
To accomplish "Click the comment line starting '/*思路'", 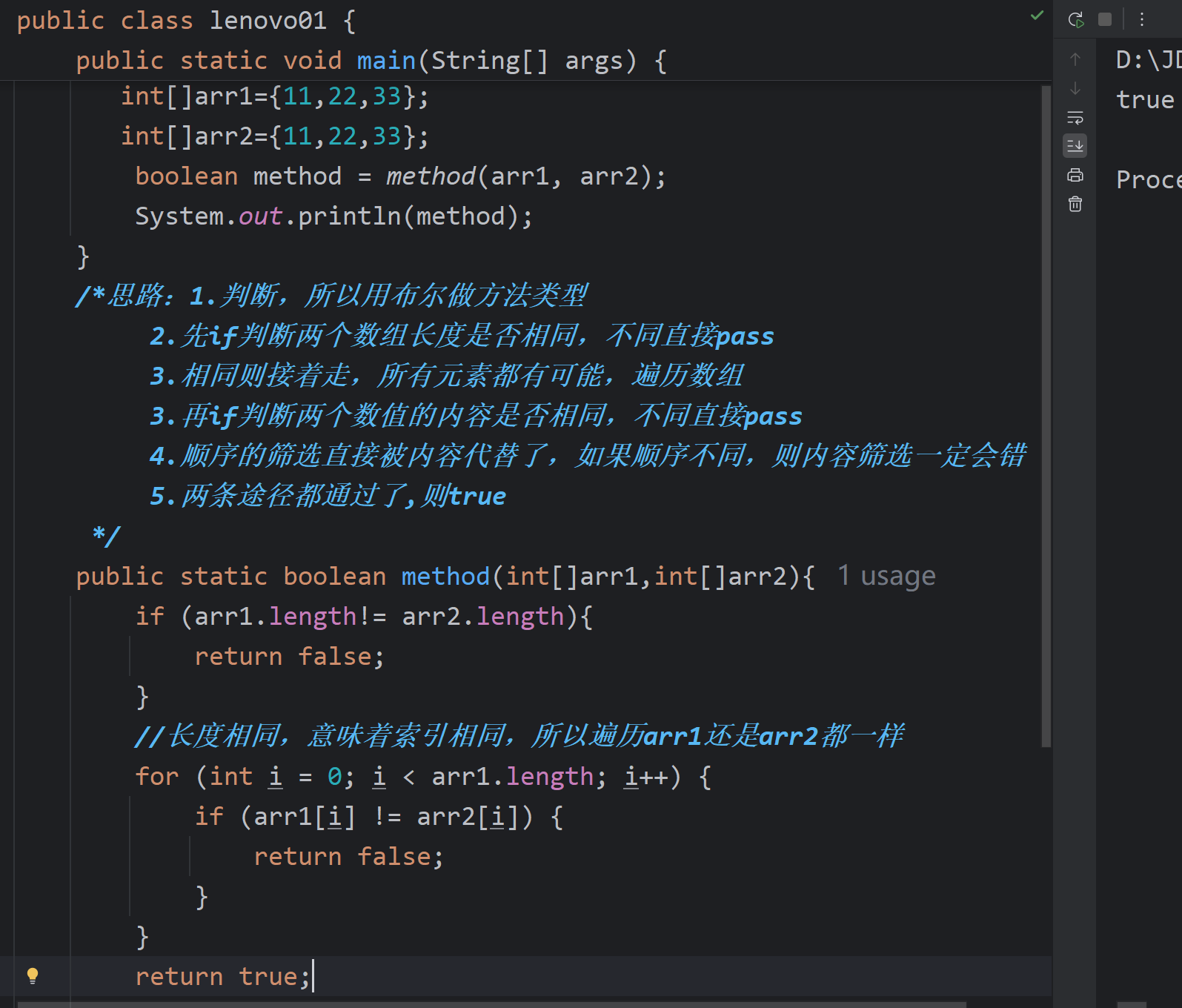I will (x=332, y=296).
